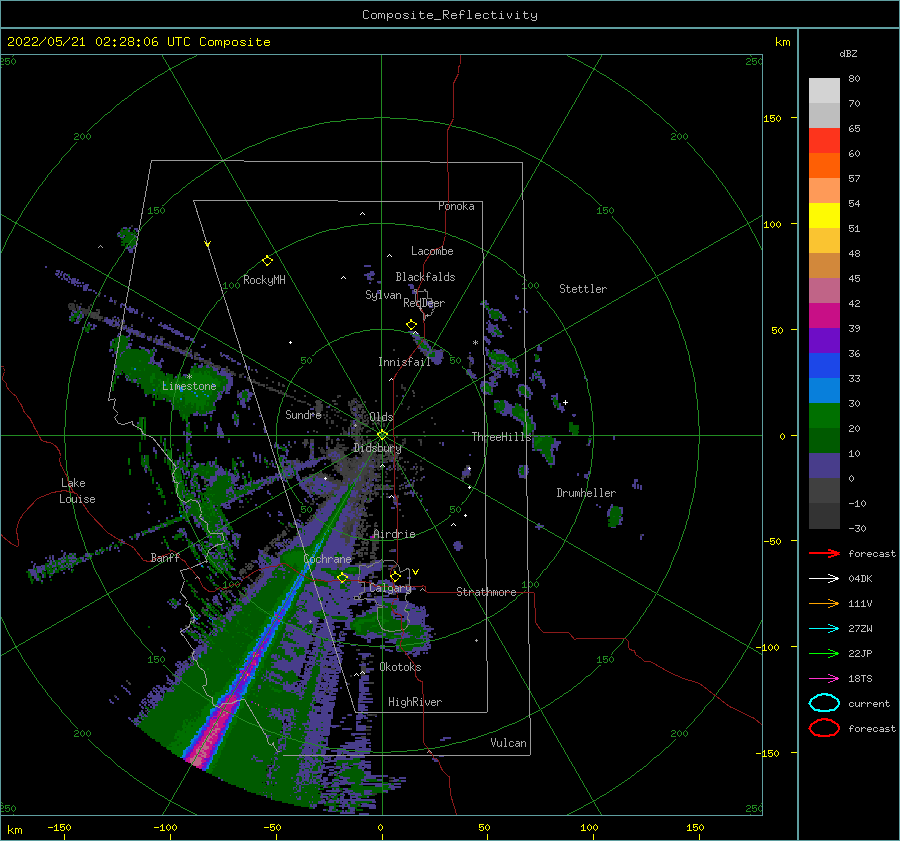Click the white 04DK arrow icon
The image size is (900, 841).
click(824, 579)
